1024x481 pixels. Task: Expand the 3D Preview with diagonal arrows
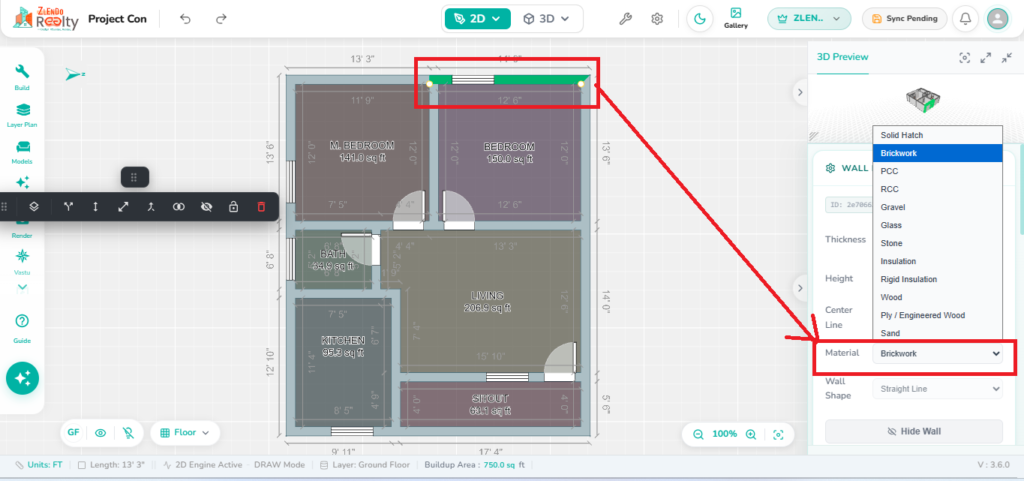[x=986, y=57]
